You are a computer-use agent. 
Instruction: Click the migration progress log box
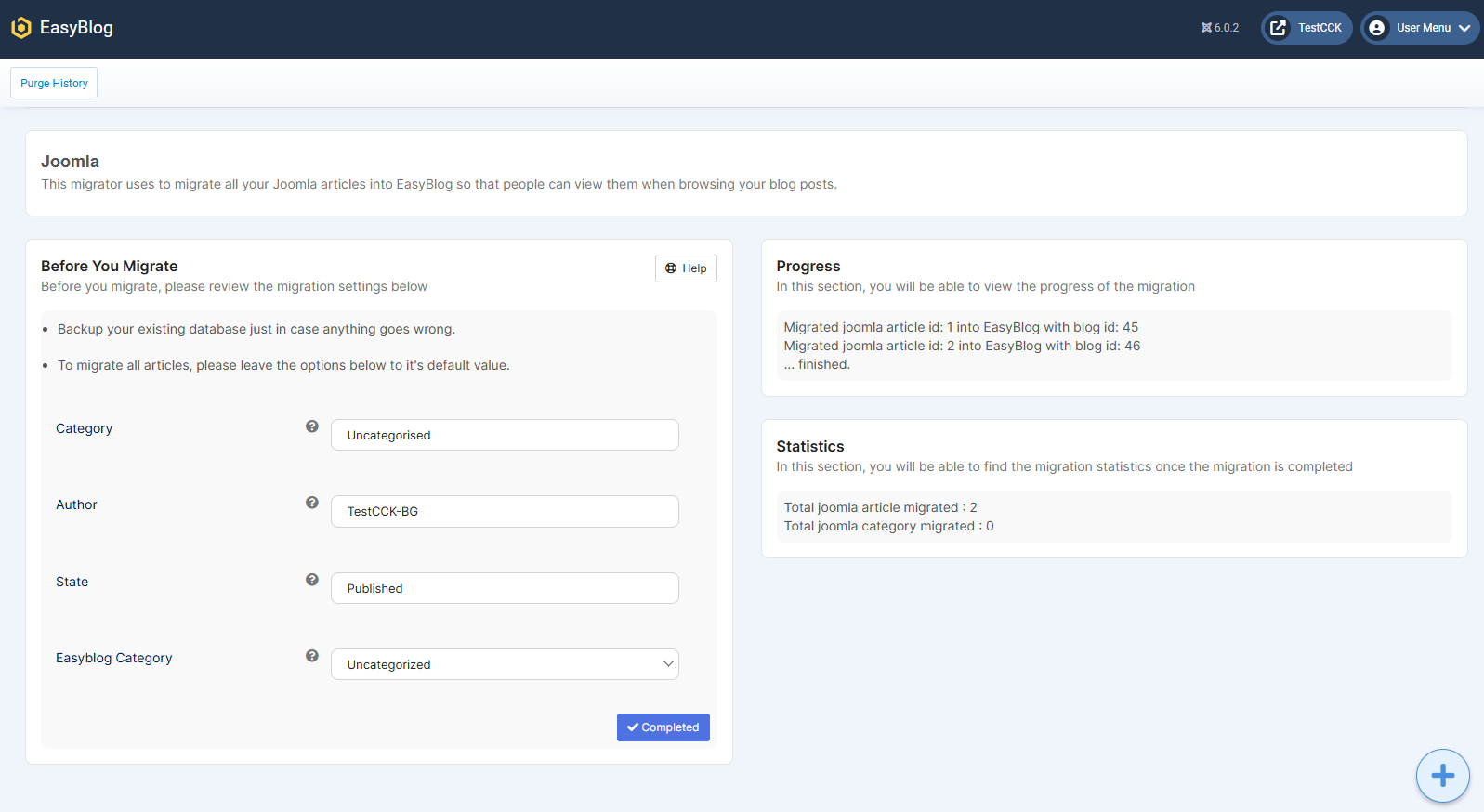pos(1113,346)
